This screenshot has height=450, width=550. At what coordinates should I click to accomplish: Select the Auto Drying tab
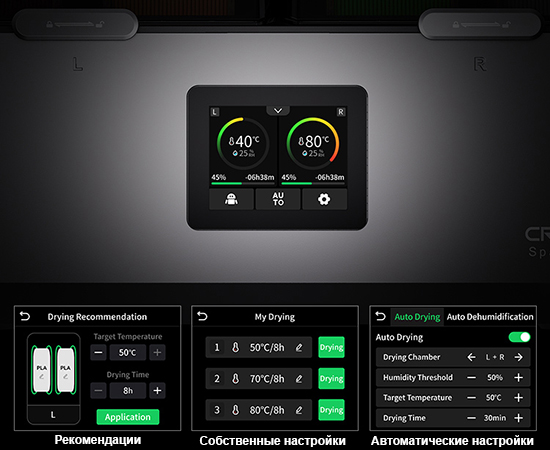(417, 317)
